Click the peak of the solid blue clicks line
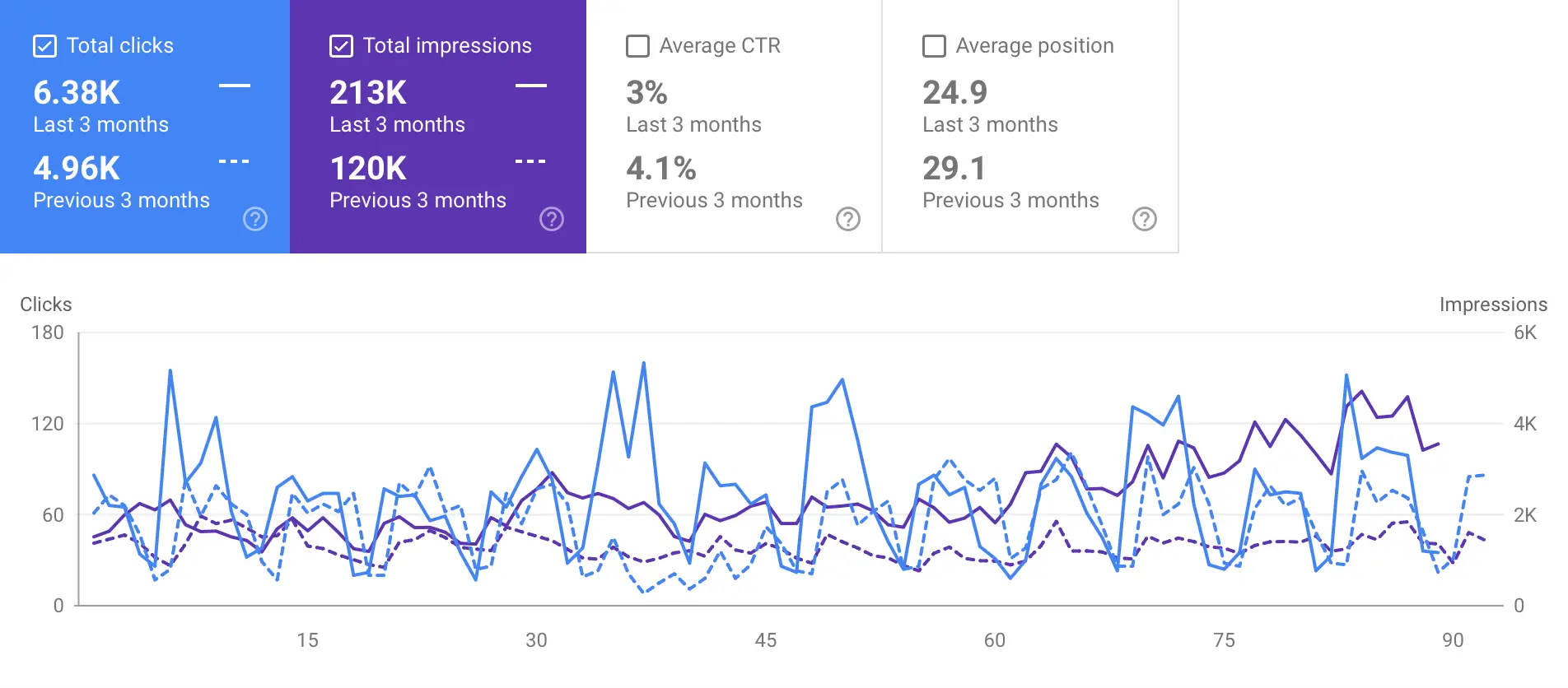Screen dimensions: 1568x688 pos(644,360)
